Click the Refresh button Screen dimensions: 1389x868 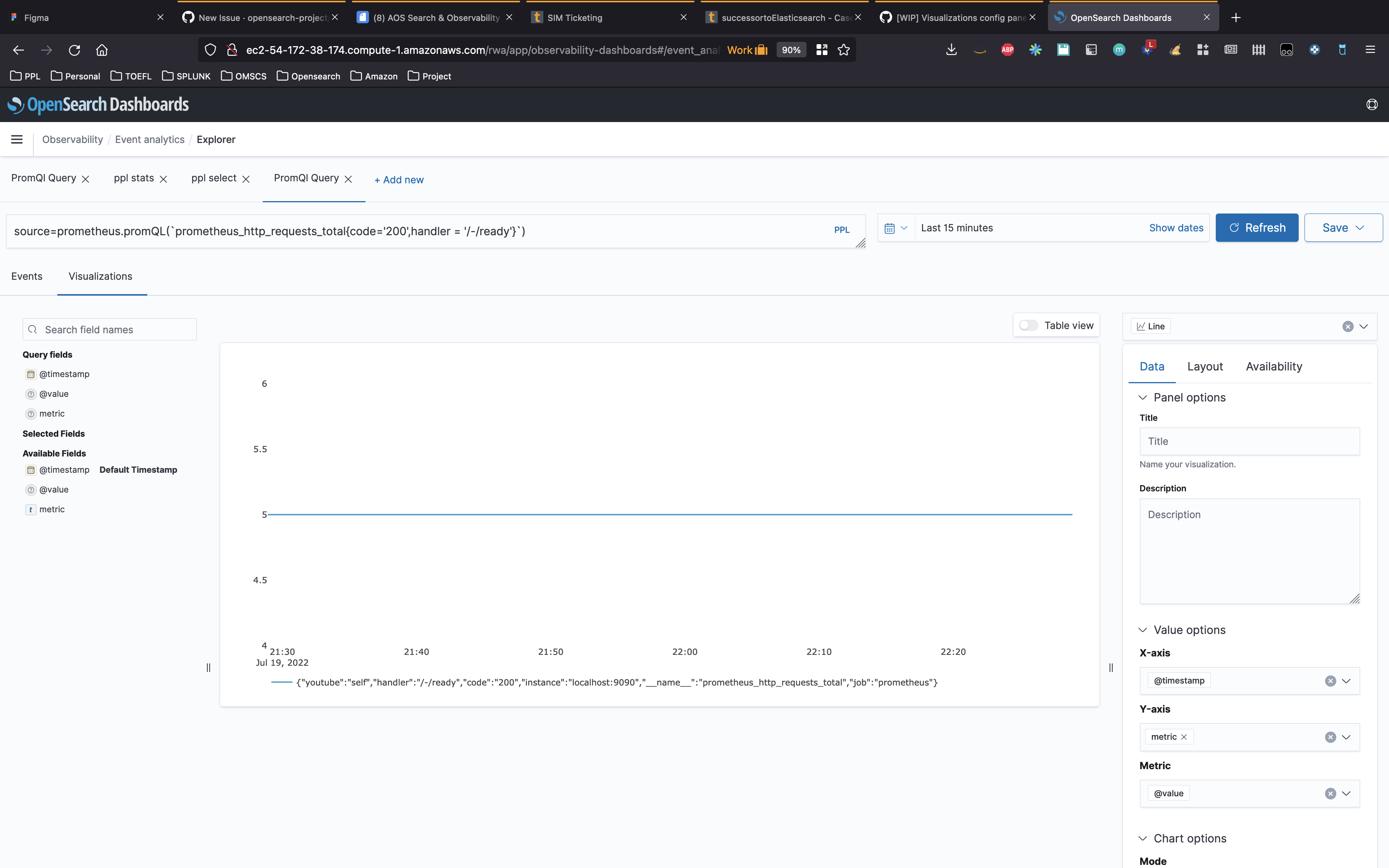click(1256, 228)
